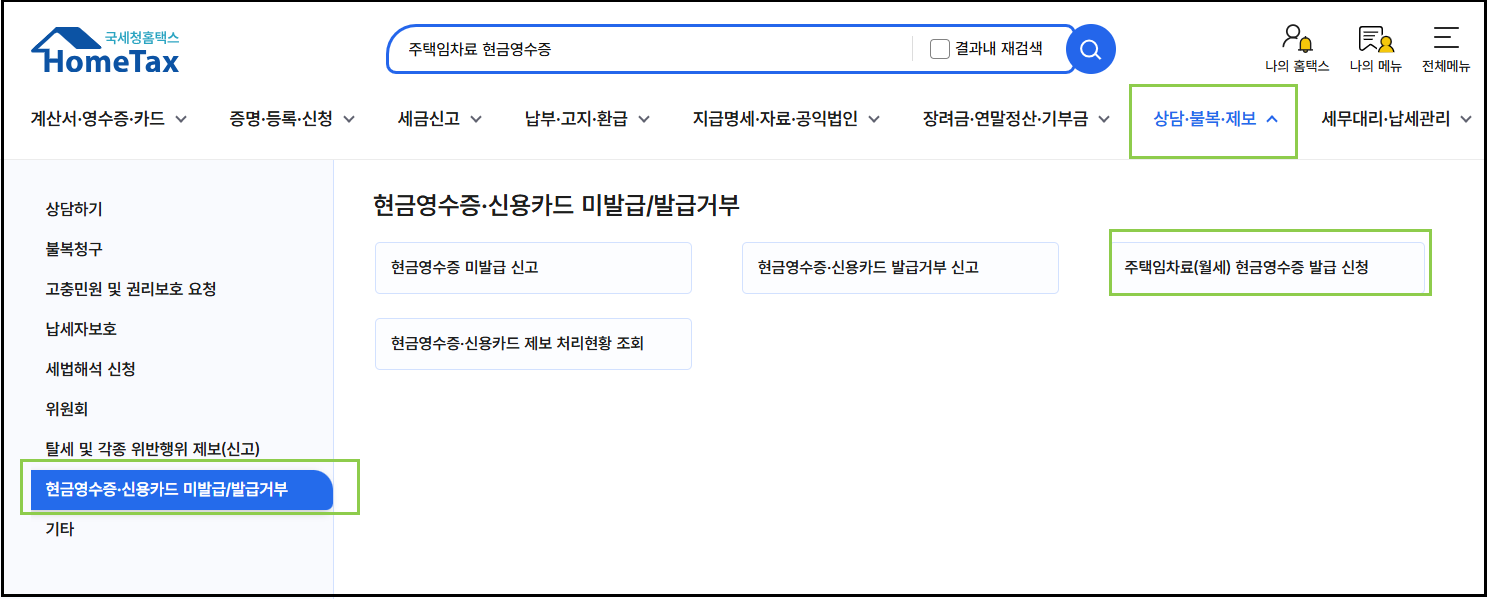
Task: Click the HomeTax logo
Action: point(104,47)
